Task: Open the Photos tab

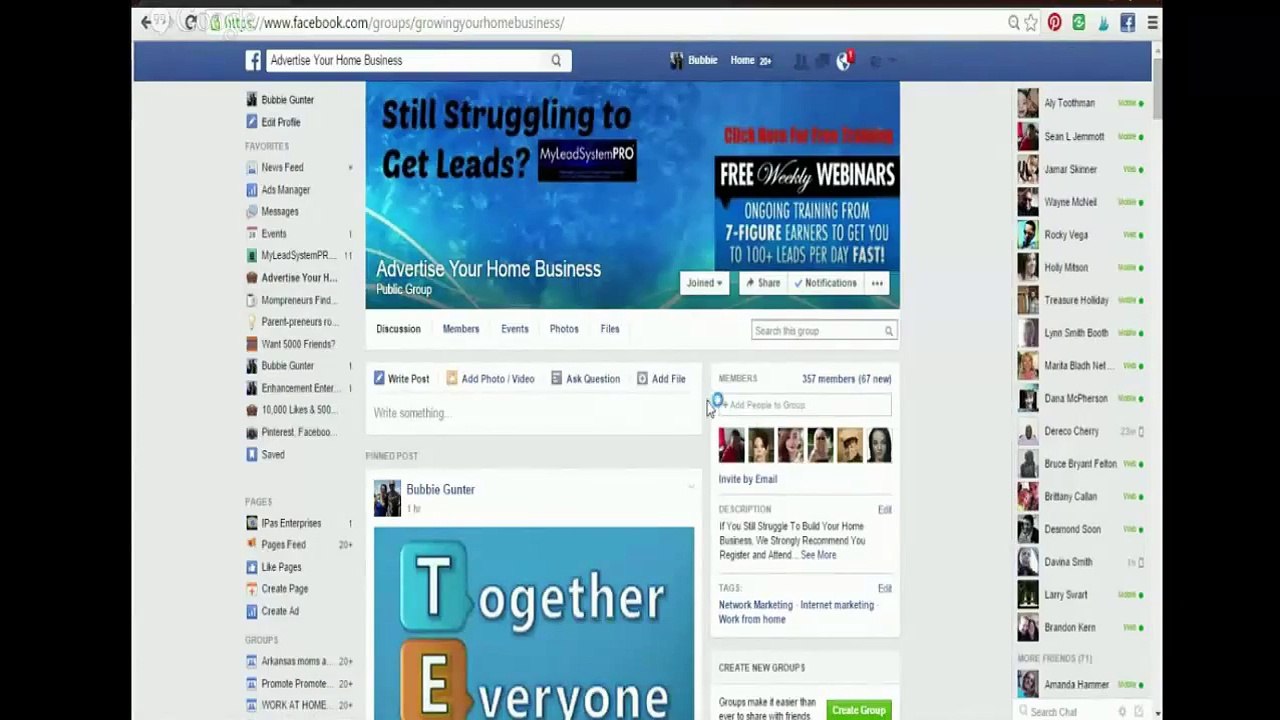Action: click(564, 329)
